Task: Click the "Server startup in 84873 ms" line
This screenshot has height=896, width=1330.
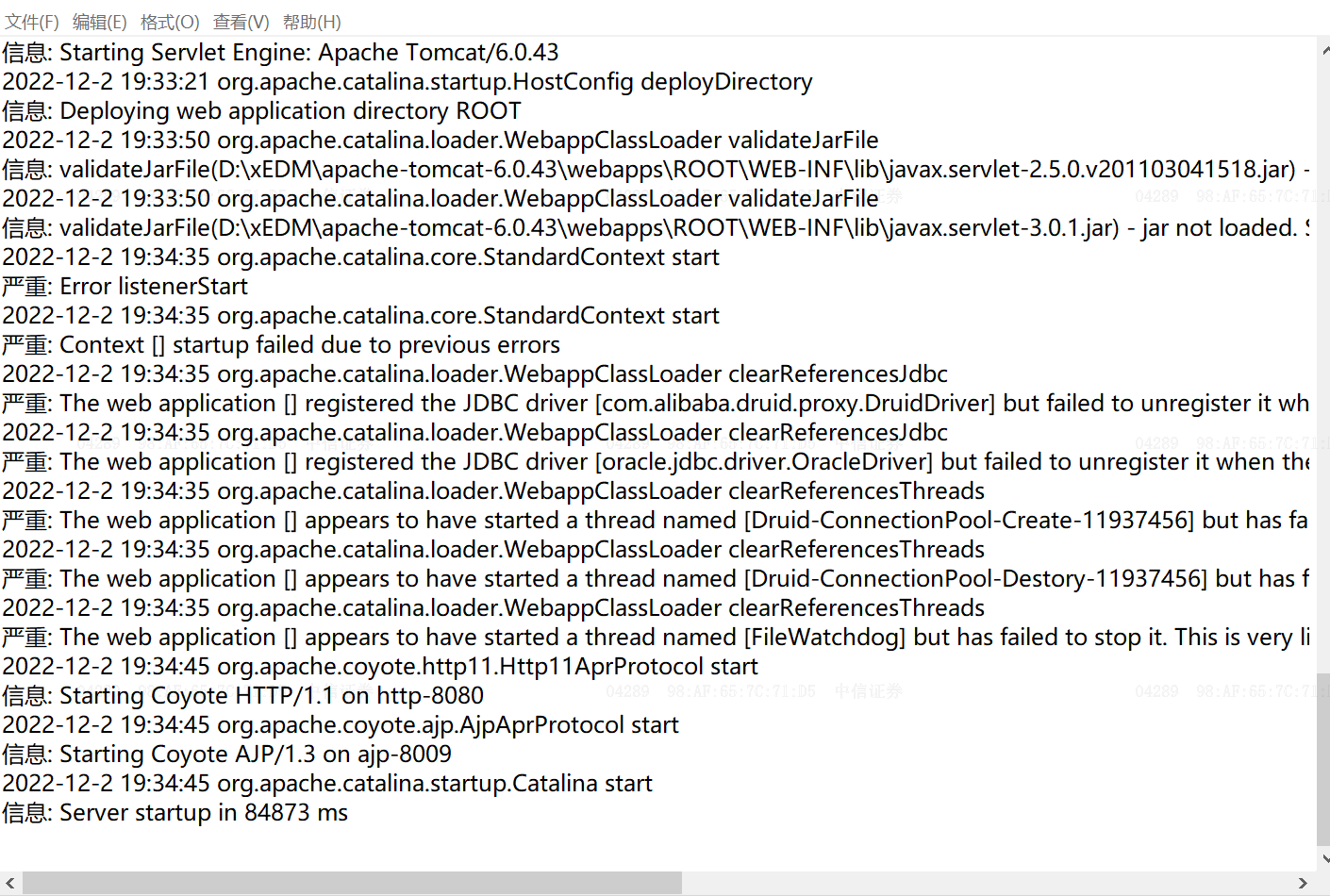Action: pos(203,813)
